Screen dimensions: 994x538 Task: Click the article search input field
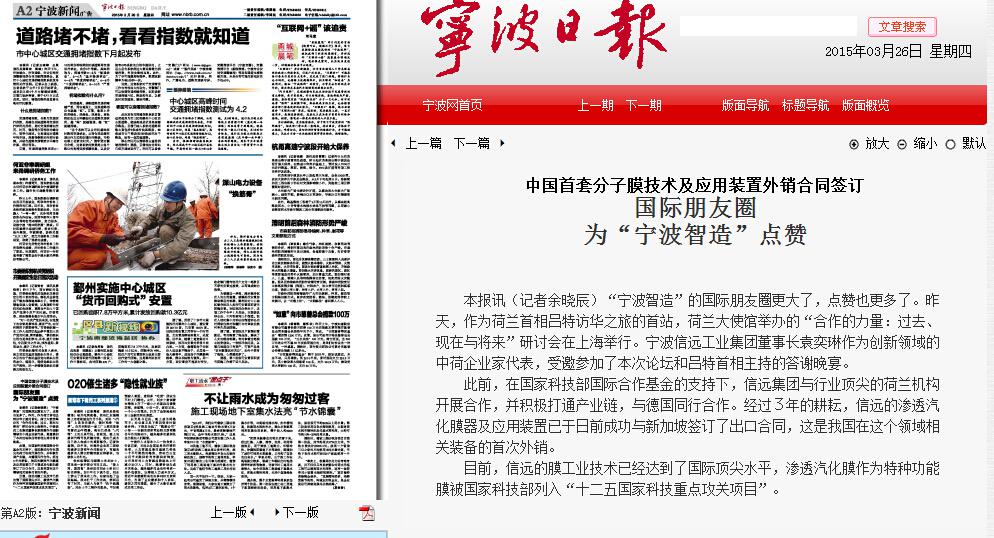click(x=769, y=26)
